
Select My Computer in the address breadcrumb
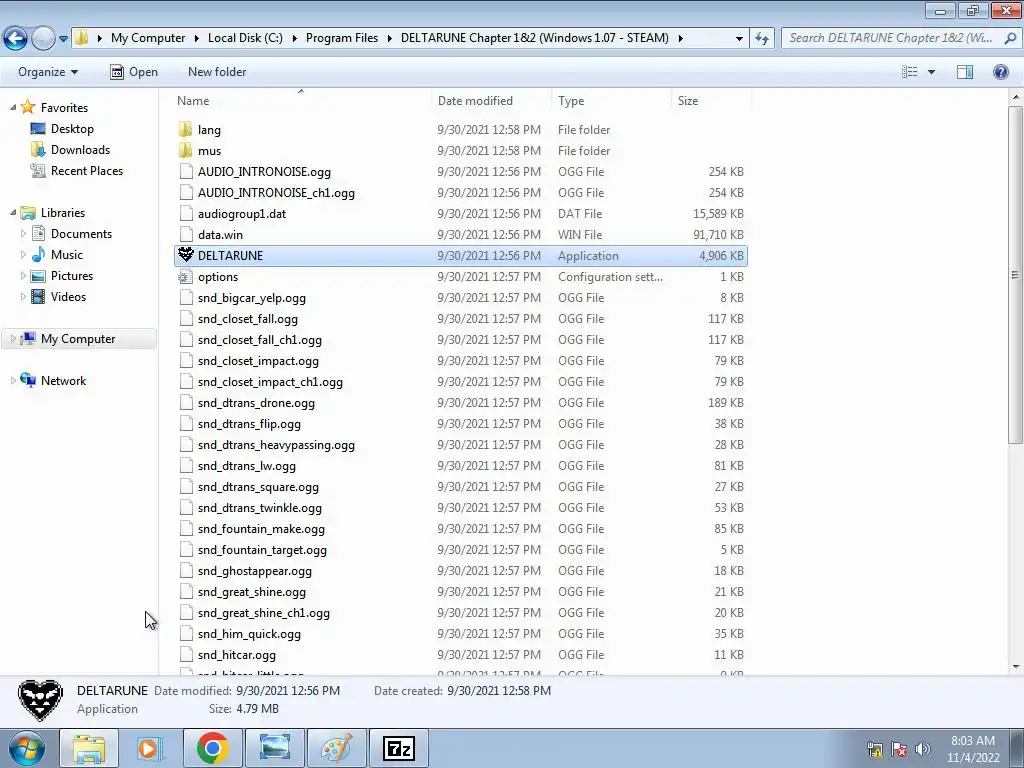coord(148,38)
